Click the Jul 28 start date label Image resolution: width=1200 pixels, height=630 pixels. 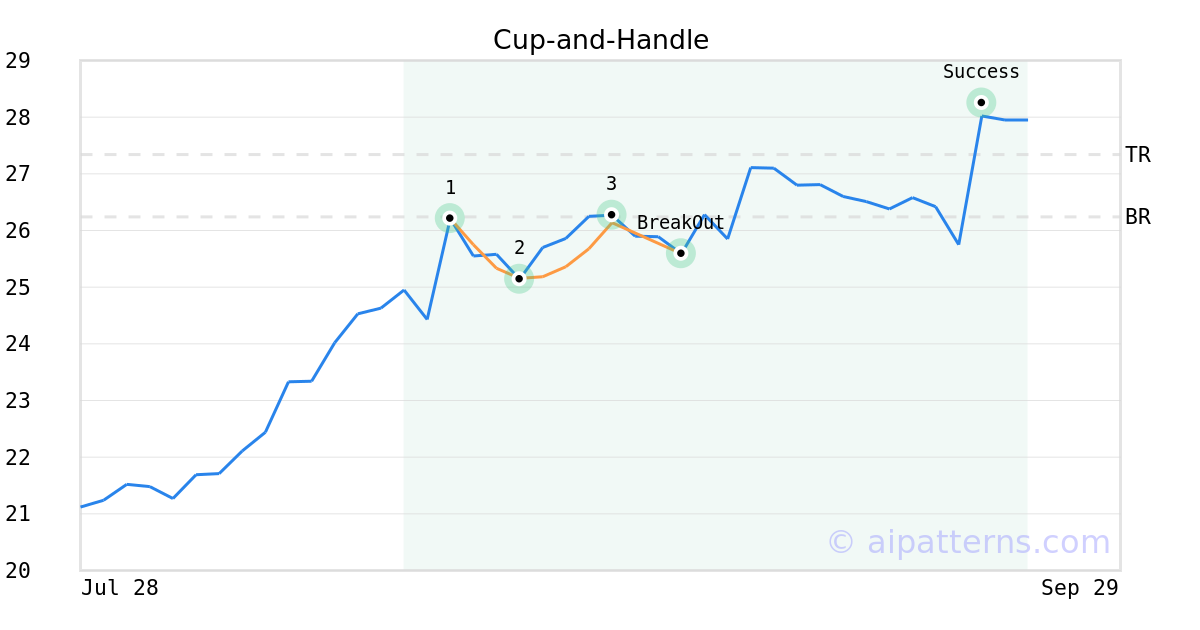[120, 588]
